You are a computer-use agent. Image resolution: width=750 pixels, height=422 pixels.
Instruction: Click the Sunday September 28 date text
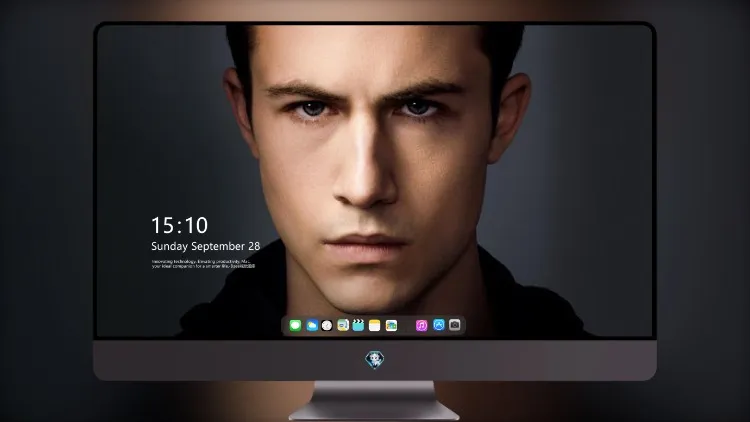click(206, 246)
